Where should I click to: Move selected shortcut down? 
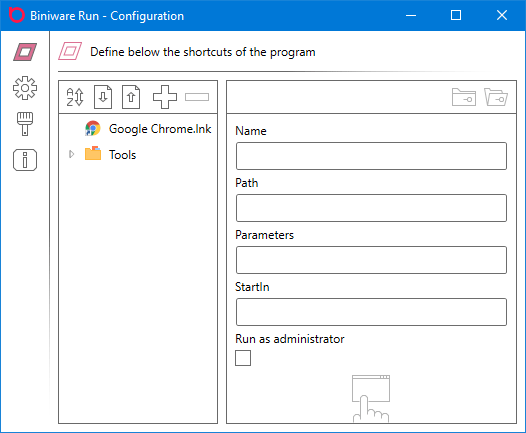click(103, 97)
